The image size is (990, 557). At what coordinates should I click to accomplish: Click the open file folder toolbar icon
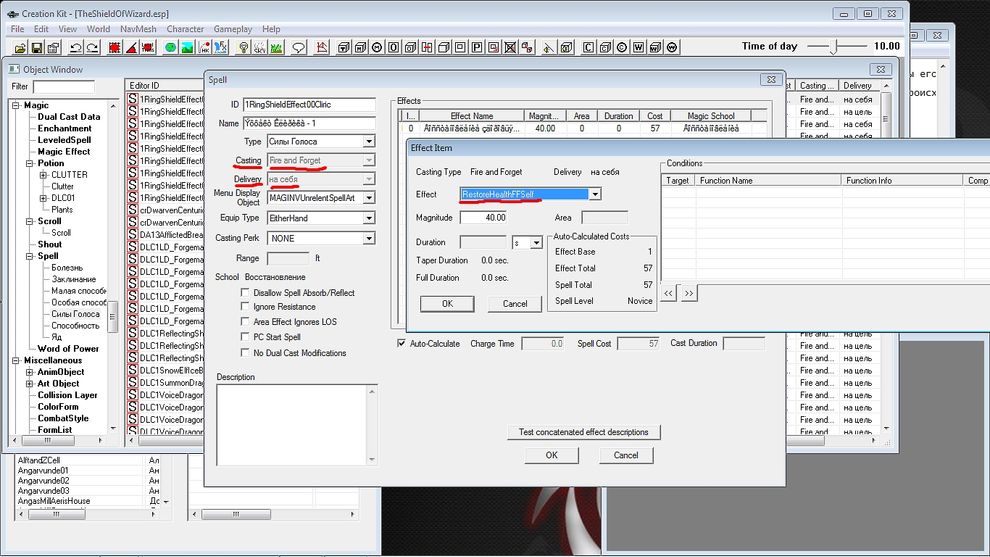18,47
